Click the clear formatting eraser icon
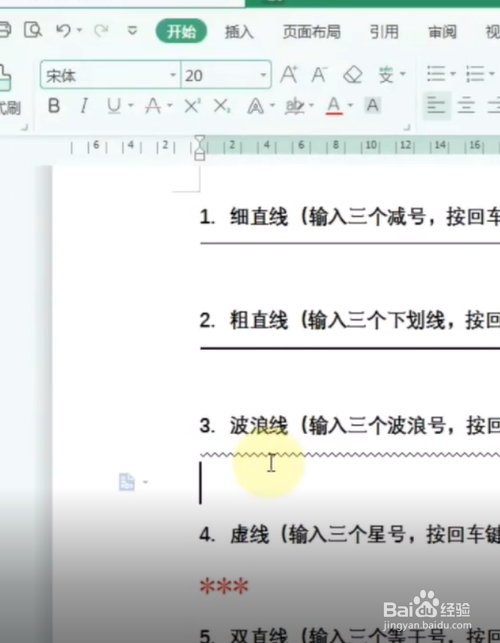 pyautogui.click(x=352, y=75)
